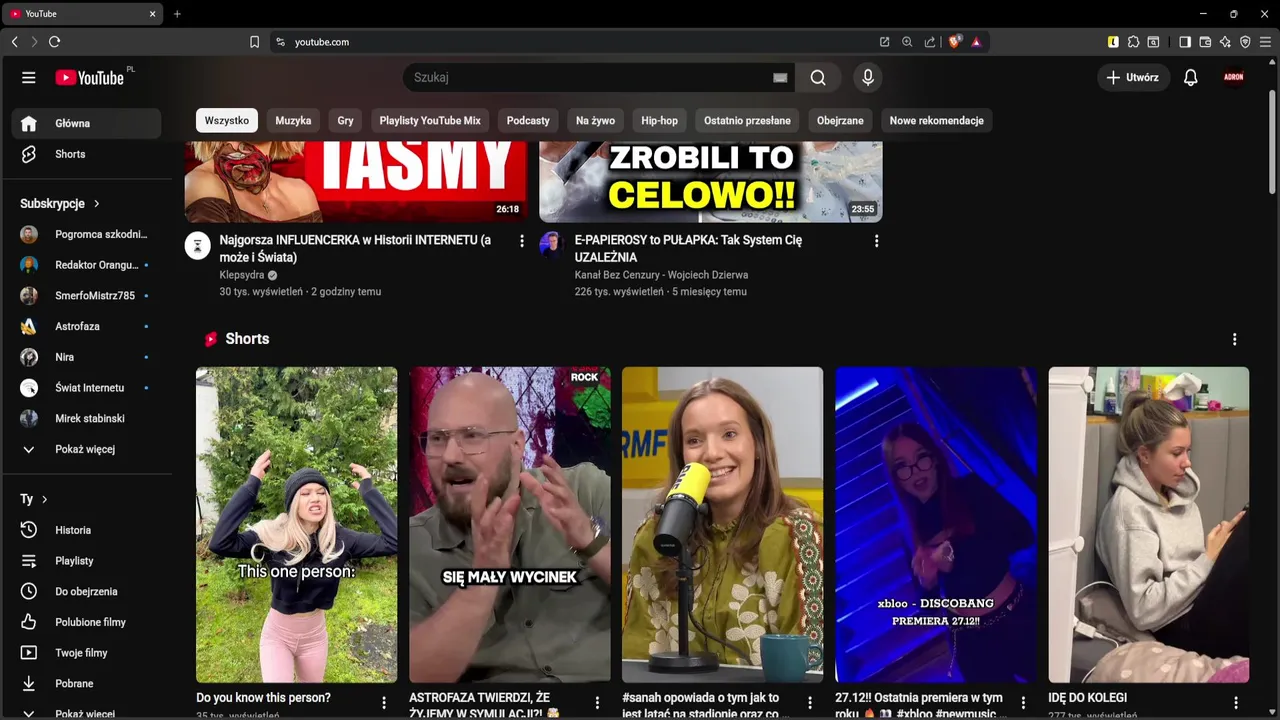This screenshot has height=720, width=1280.
Task: Open a new browser tab
Action: click(177, 14)
